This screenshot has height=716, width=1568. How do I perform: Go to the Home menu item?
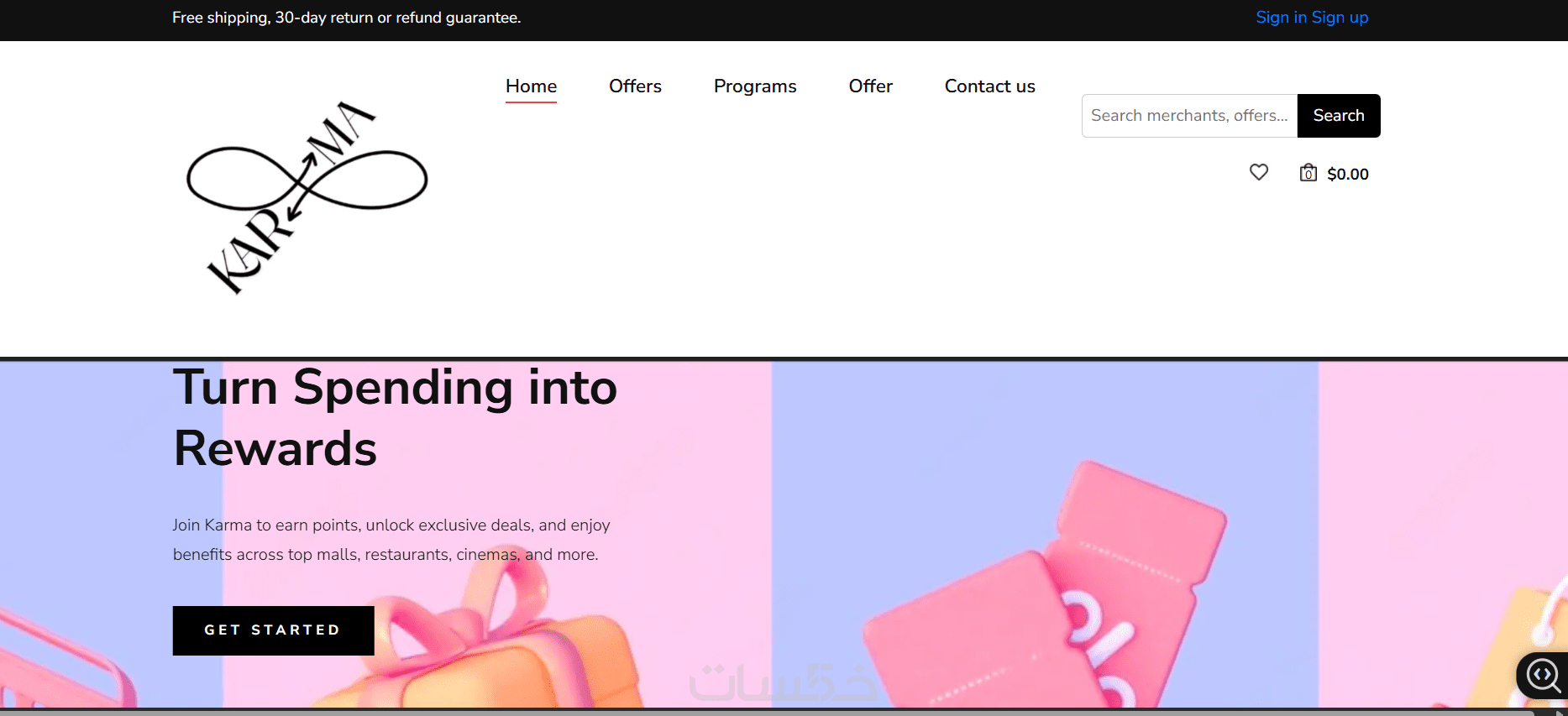point(531,86)
